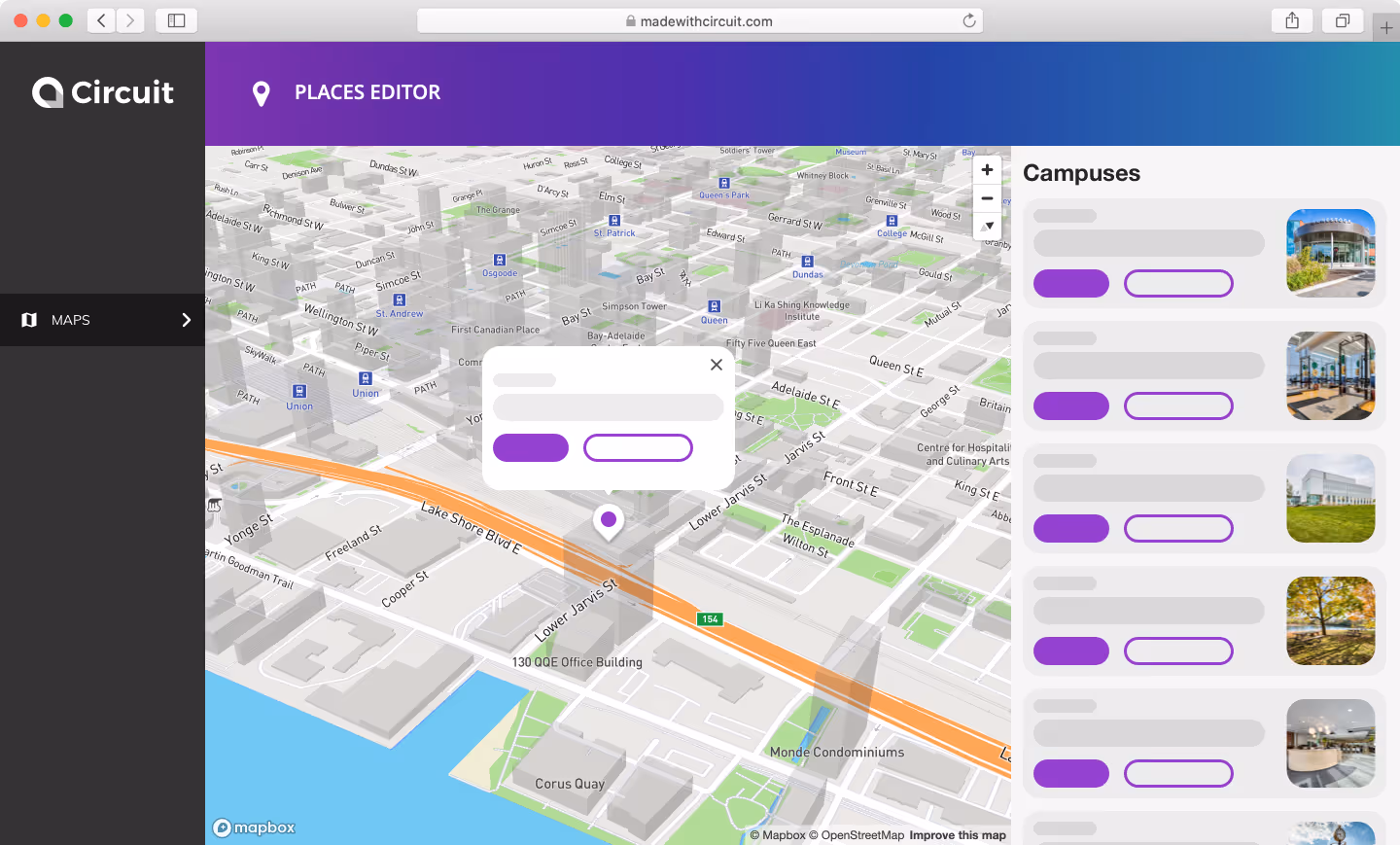This screenshot has height=845, width=1400.
Task: Click the Queen's Park station icon on map
Action: (724, 183)
